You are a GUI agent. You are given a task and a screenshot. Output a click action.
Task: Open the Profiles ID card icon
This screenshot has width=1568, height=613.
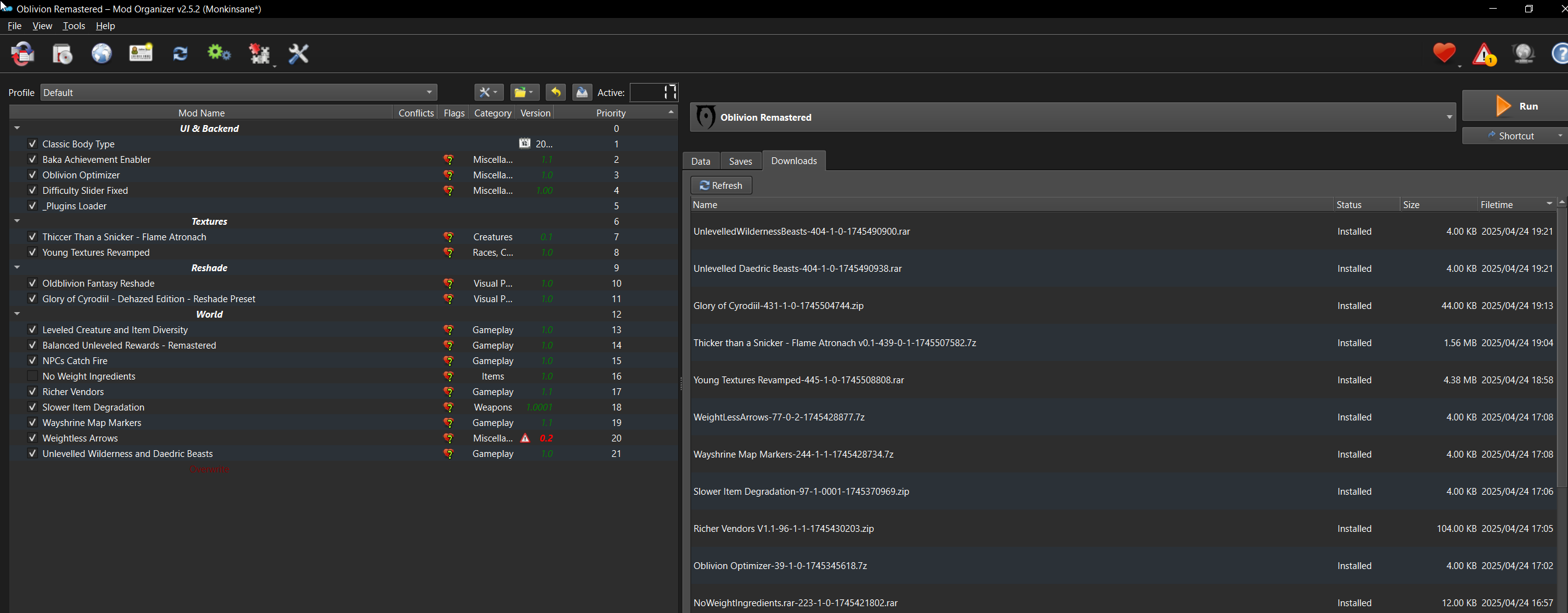[x=141, y=54]
